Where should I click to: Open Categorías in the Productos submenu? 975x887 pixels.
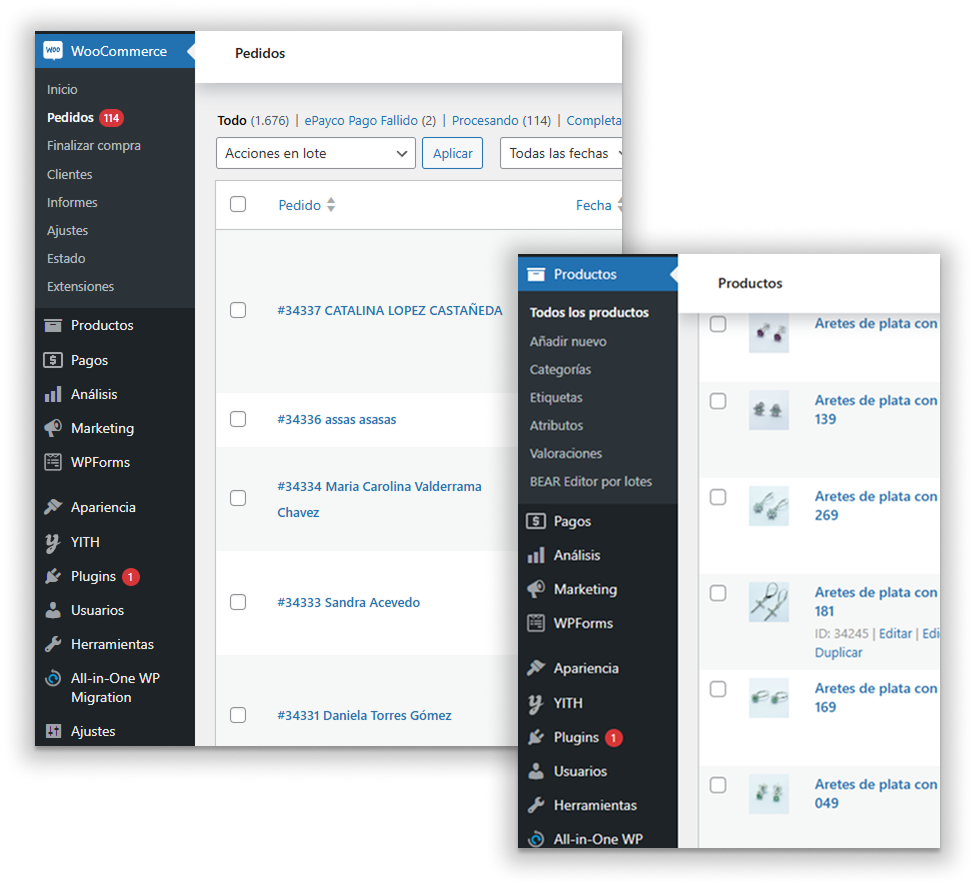[566, 368]
